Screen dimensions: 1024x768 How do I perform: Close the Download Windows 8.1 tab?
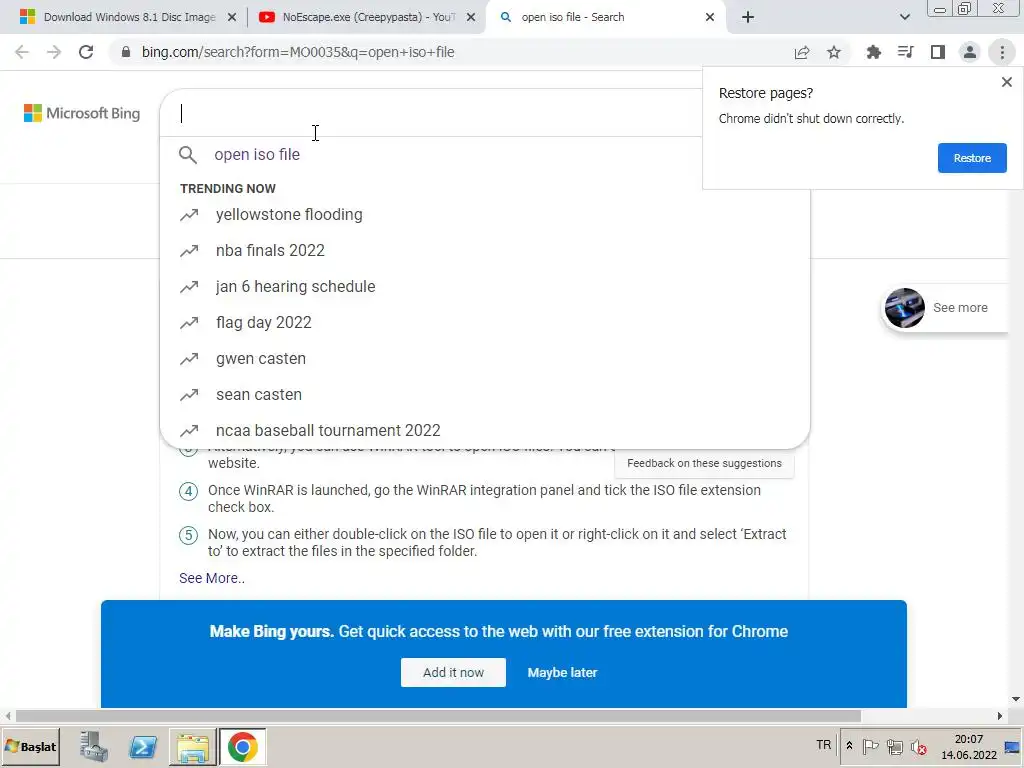point(232,17)
